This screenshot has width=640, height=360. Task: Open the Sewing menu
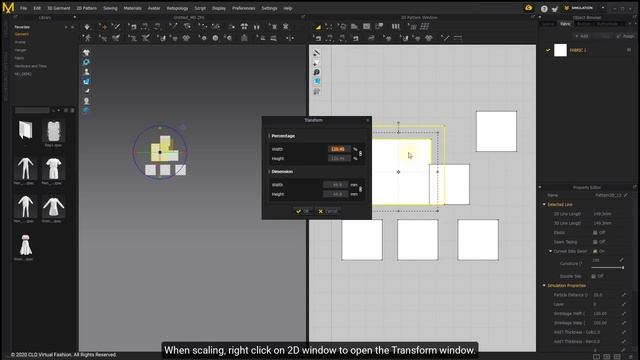pos(110,8)
